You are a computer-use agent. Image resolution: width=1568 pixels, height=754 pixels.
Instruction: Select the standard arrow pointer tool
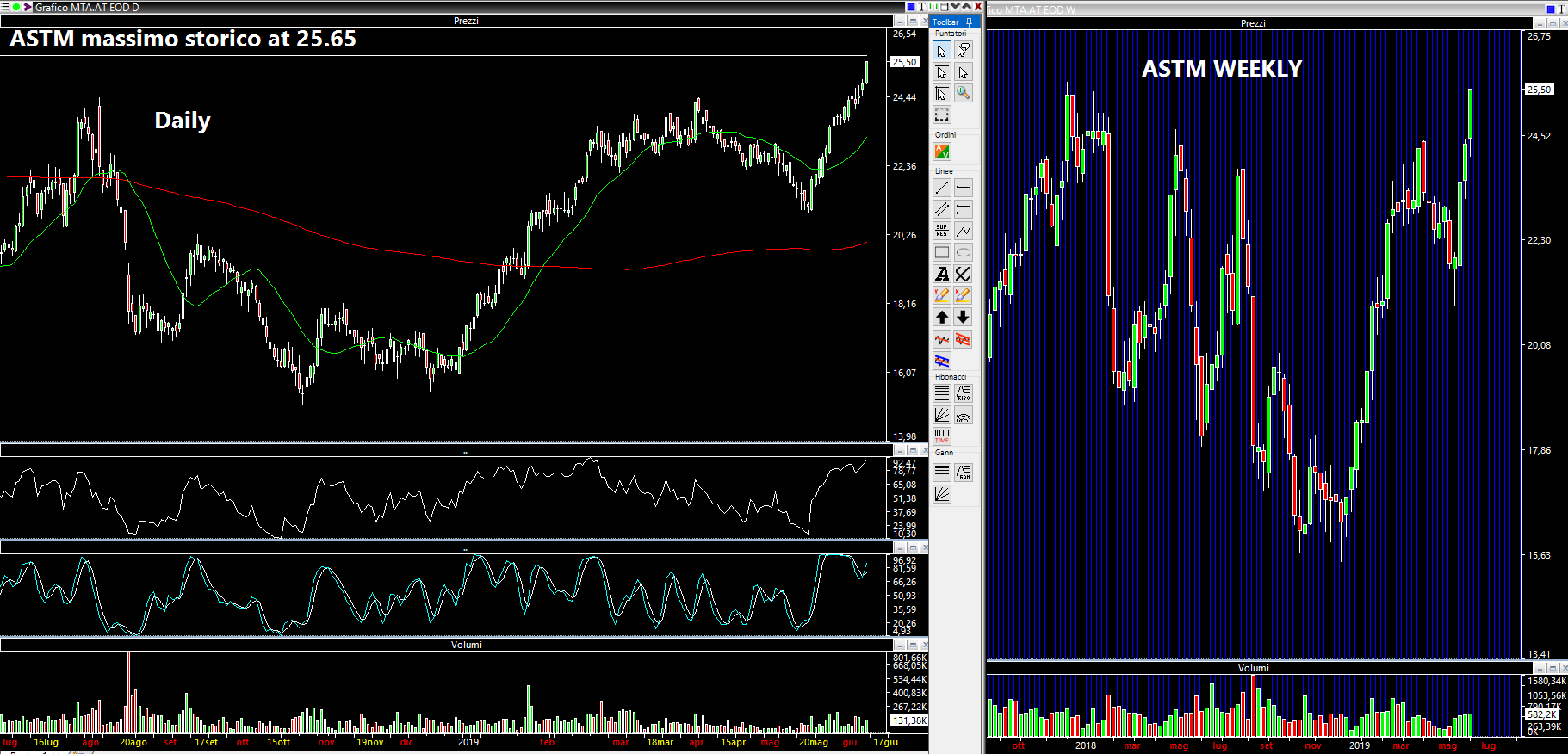click(942, 51)
